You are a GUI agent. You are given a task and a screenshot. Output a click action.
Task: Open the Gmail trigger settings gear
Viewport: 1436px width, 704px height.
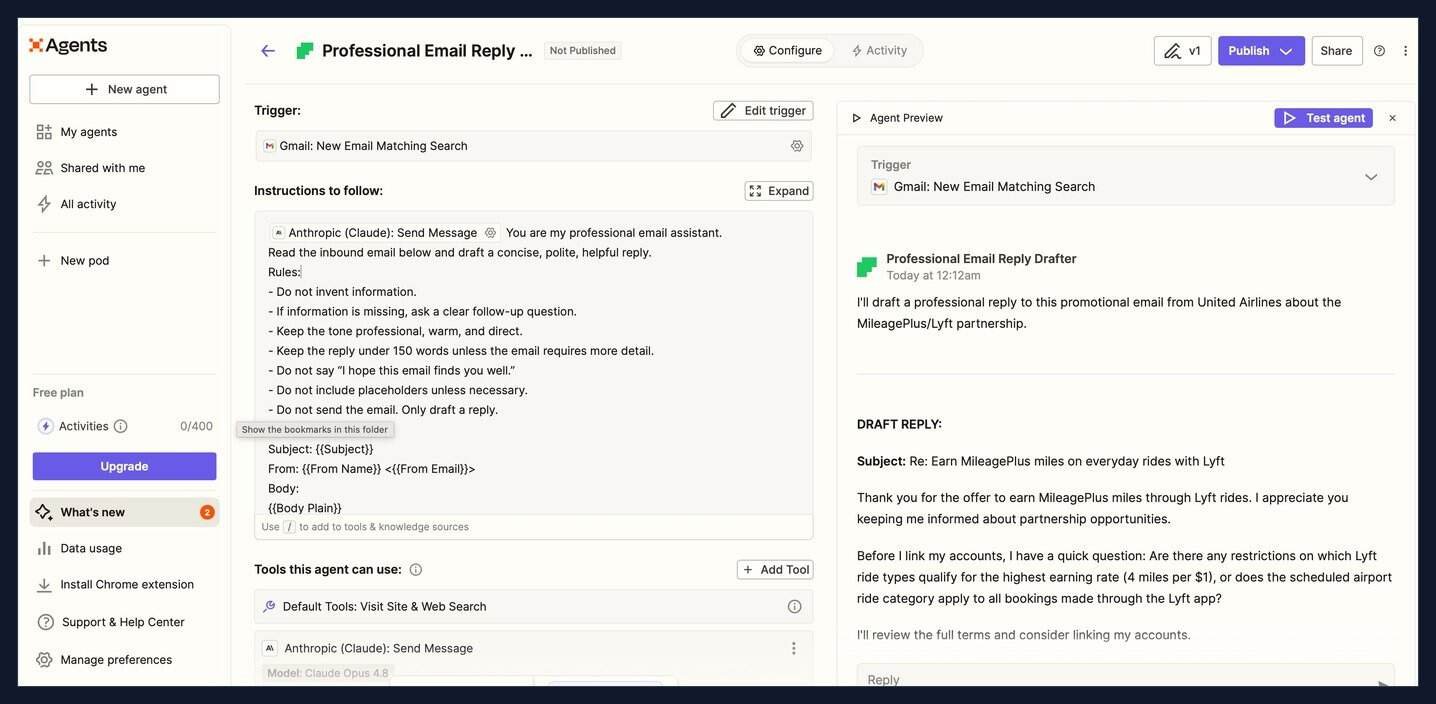pos(797,146)
